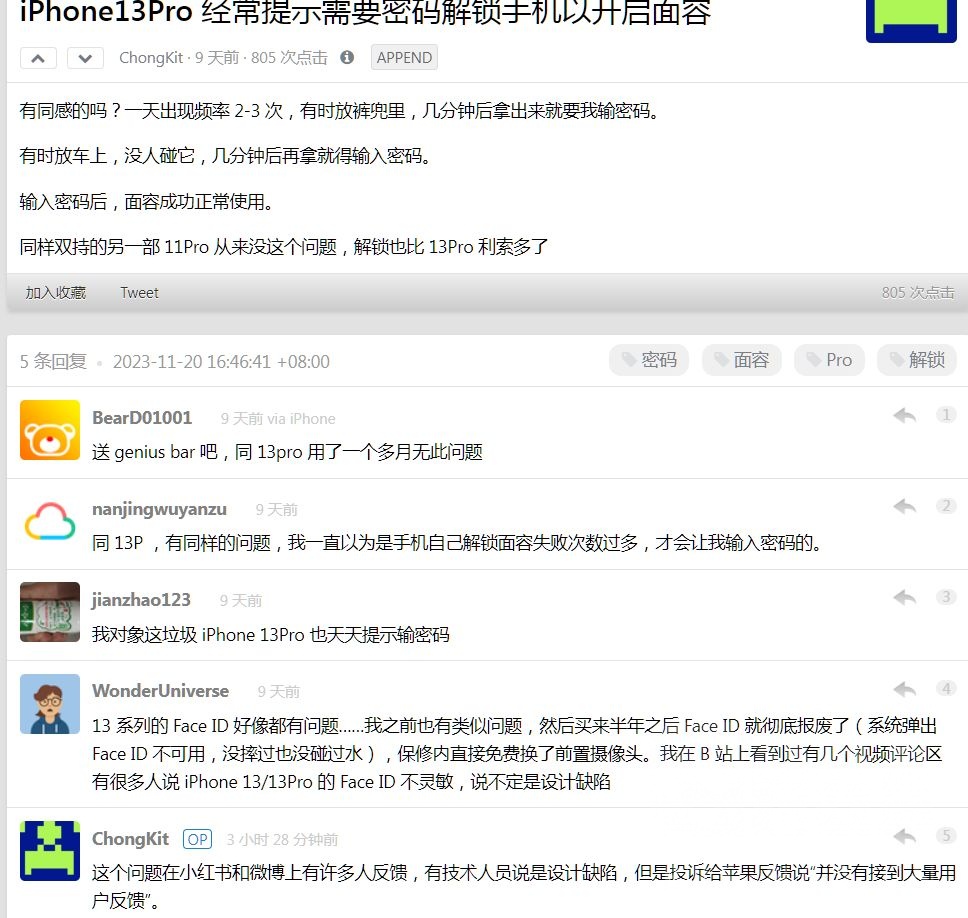Open the 解锁 tag
This screenshot has width=968, height=918.
[917, 361]
